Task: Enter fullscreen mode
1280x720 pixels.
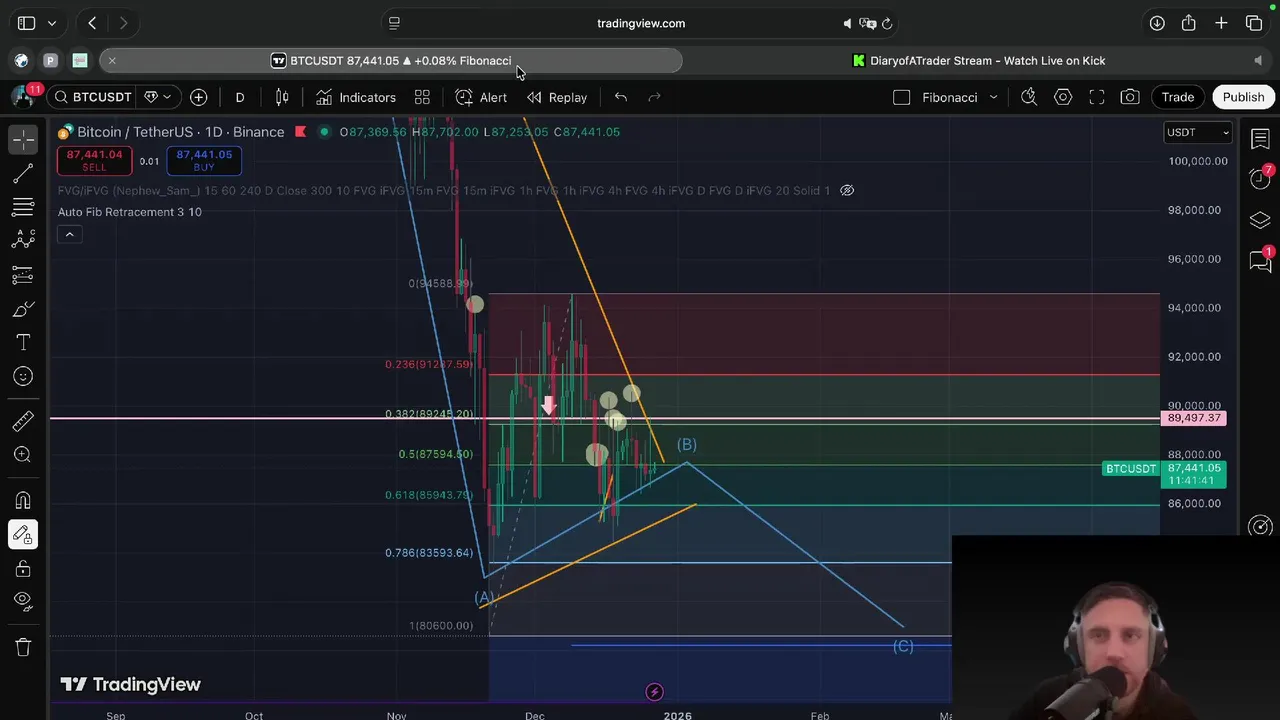Action: click(1097, 97)
